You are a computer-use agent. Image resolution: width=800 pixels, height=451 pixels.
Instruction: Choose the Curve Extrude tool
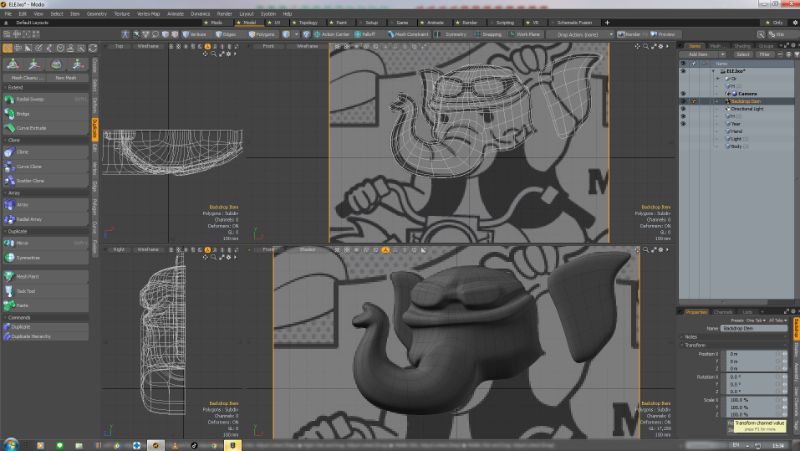click(x=45, y=128)
